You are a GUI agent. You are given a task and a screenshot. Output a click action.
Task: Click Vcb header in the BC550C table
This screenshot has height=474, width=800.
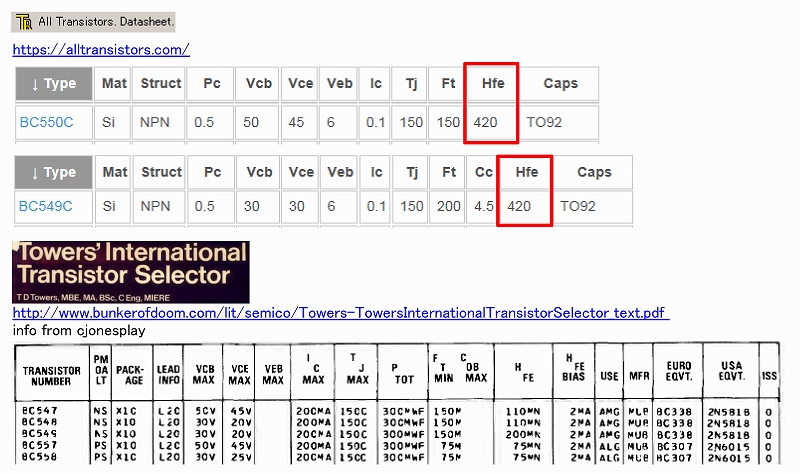258,84
